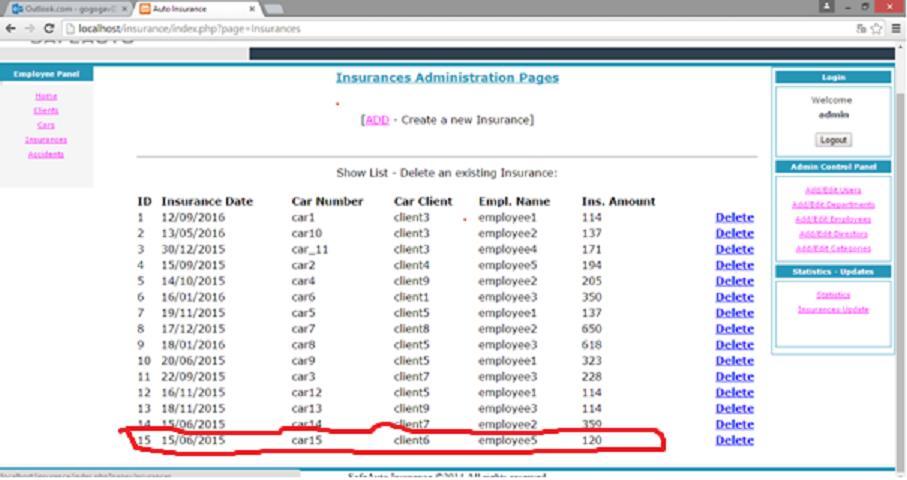Click the Car Number column header

[327, 201]
